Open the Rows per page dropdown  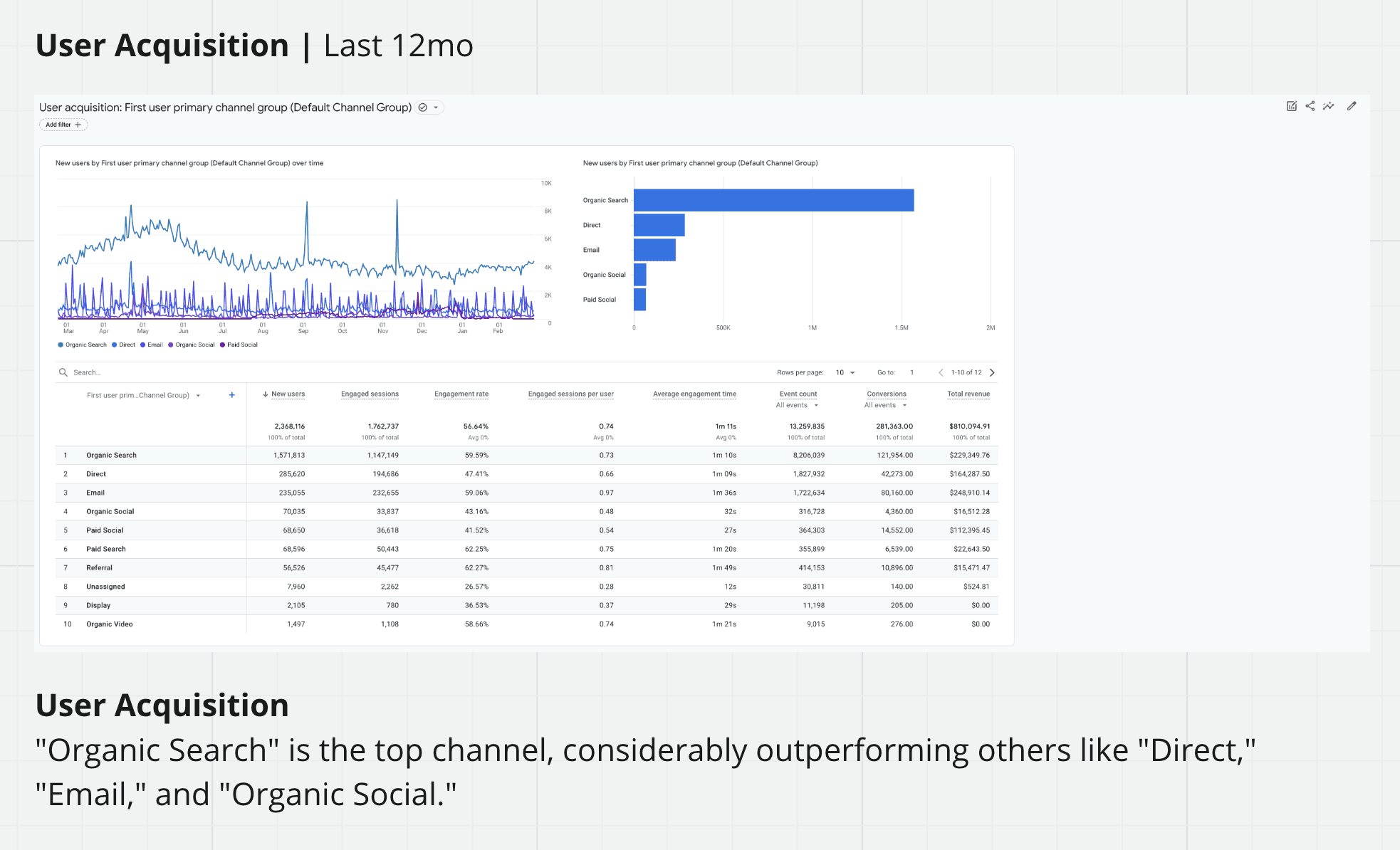845,372
